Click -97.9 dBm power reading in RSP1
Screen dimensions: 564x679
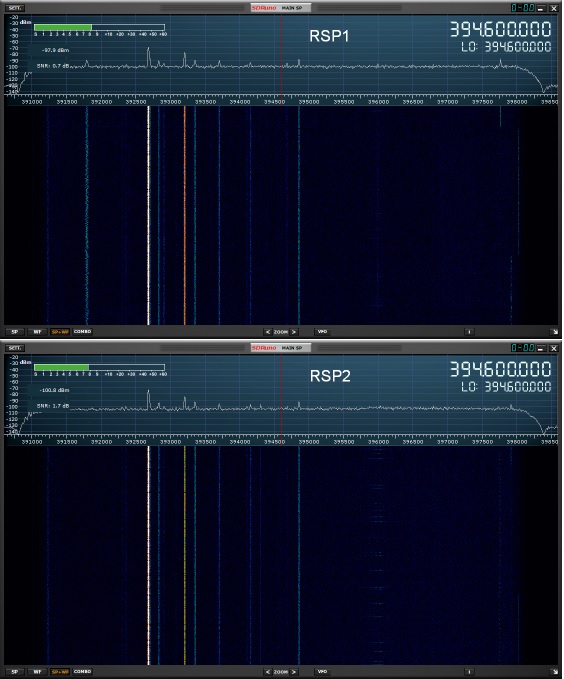tap(55, 50)
